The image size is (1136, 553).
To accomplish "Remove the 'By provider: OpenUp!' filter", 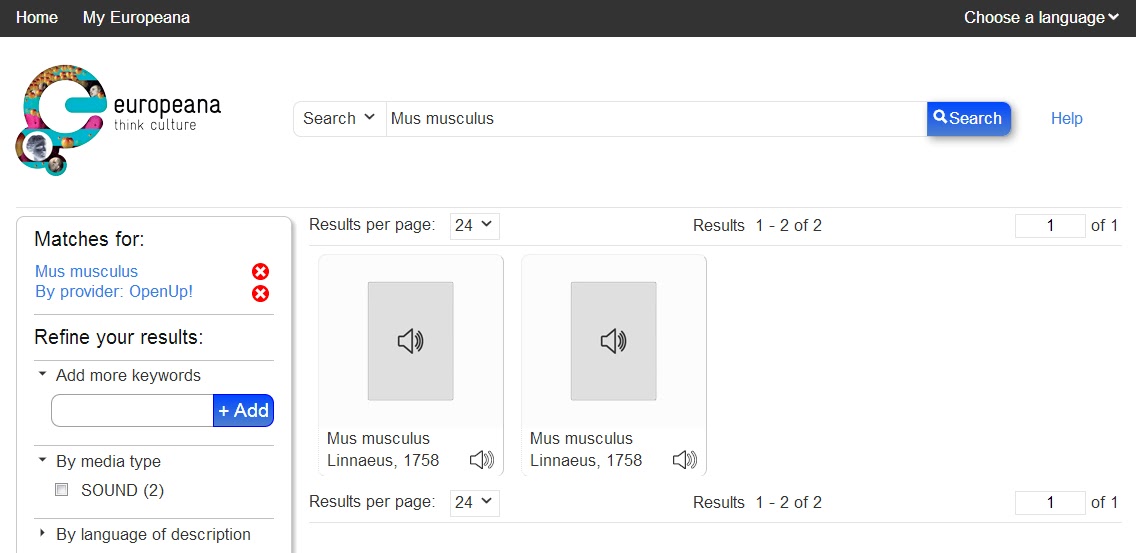I will [x=260, y=294].
